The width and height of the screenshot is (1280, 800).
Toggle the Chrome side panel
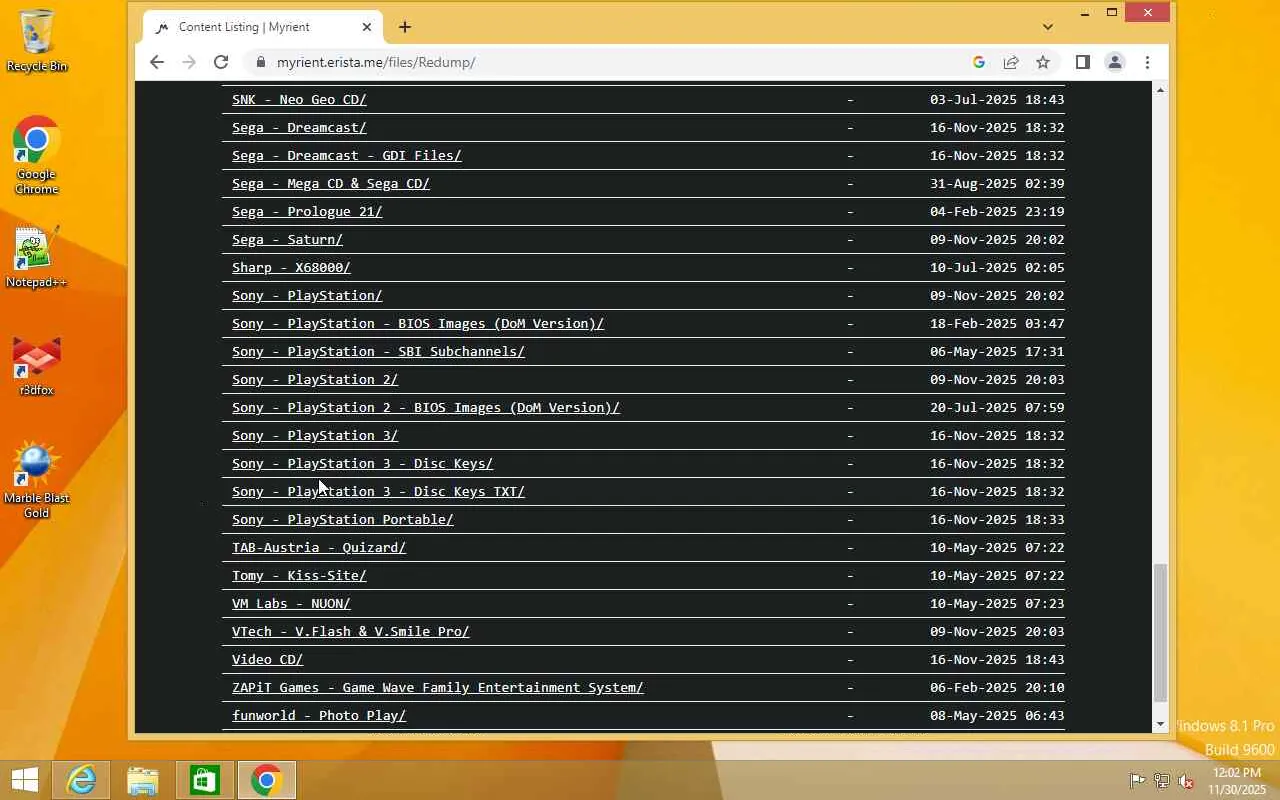coord(1082,62)
